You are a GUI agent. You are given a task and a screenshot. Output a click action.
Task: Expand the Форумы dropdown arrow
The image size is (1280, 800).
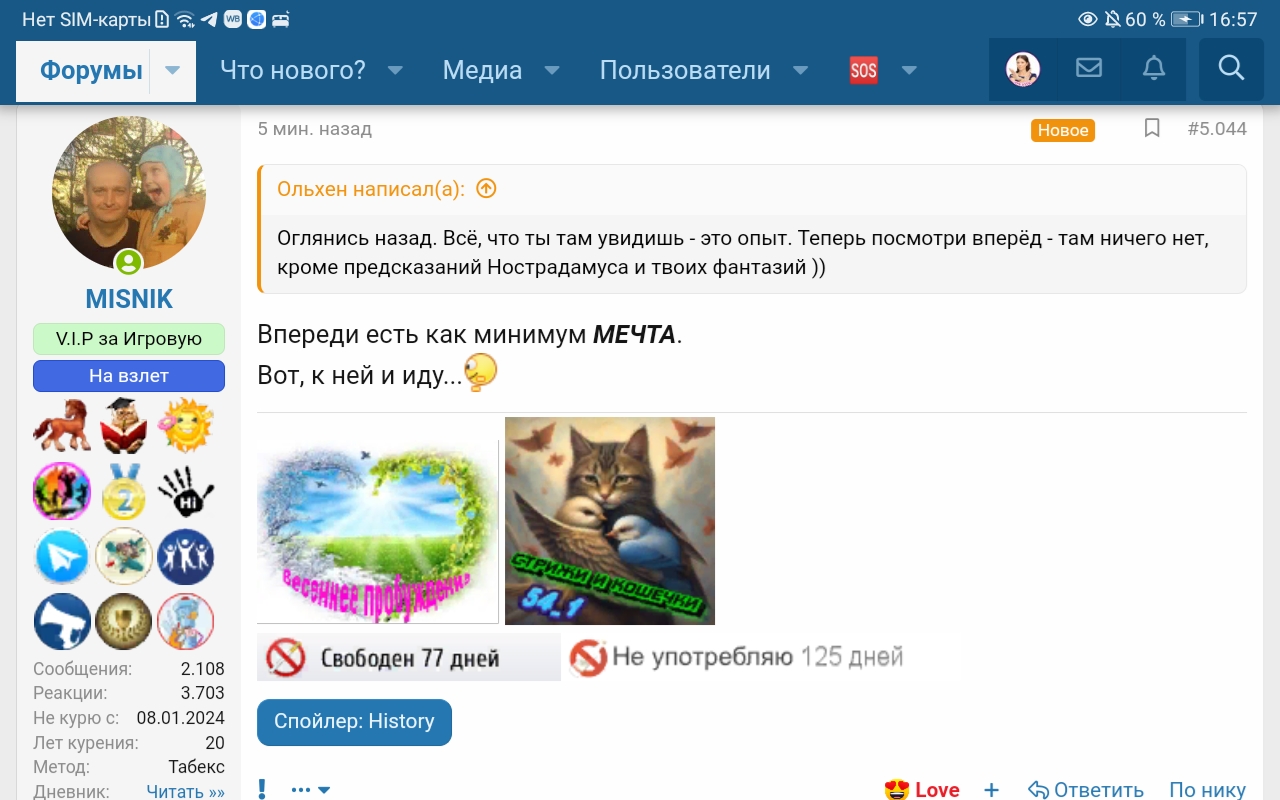click(173, 70)
